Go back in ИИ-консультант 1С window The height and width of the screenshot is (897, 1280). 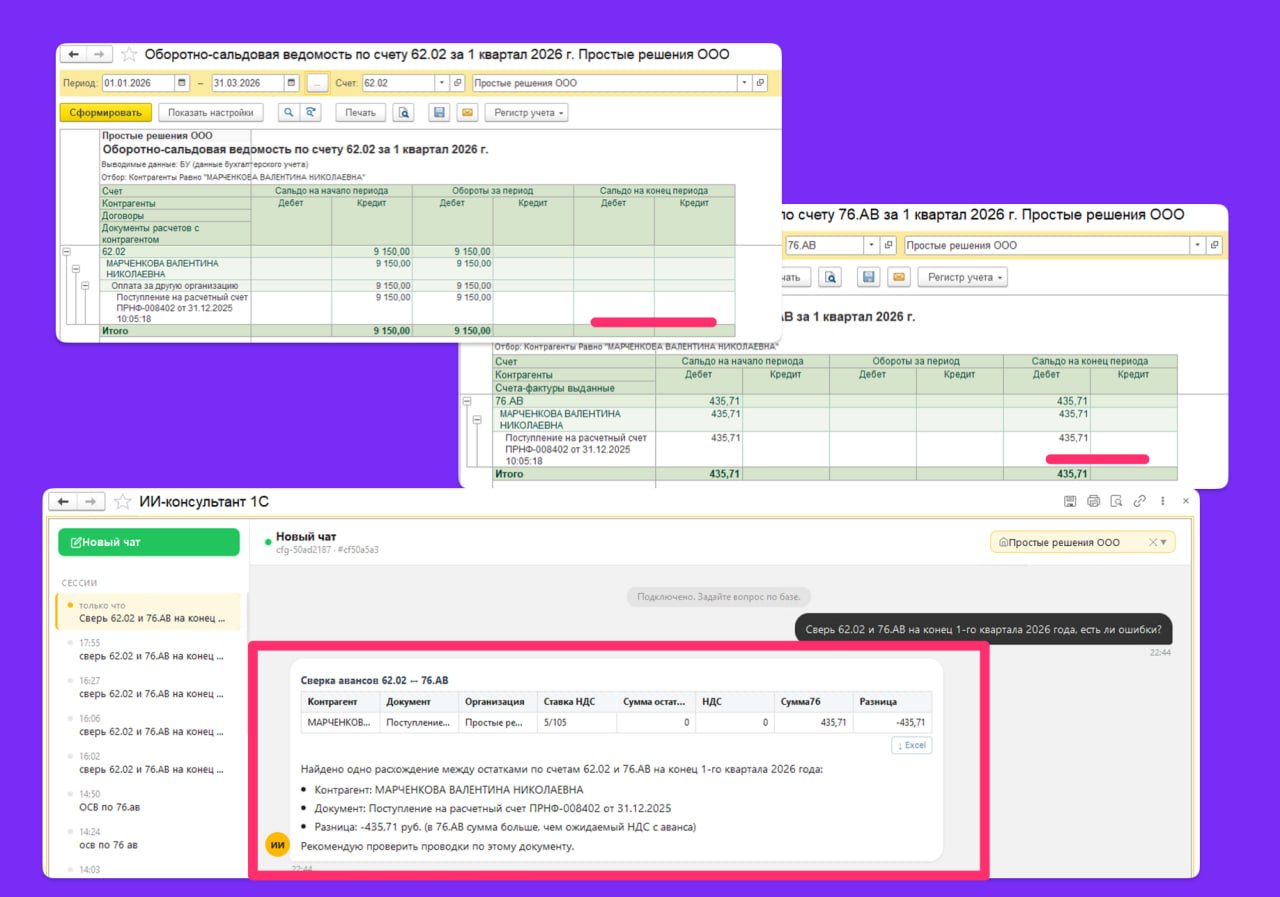pos(62,501)
